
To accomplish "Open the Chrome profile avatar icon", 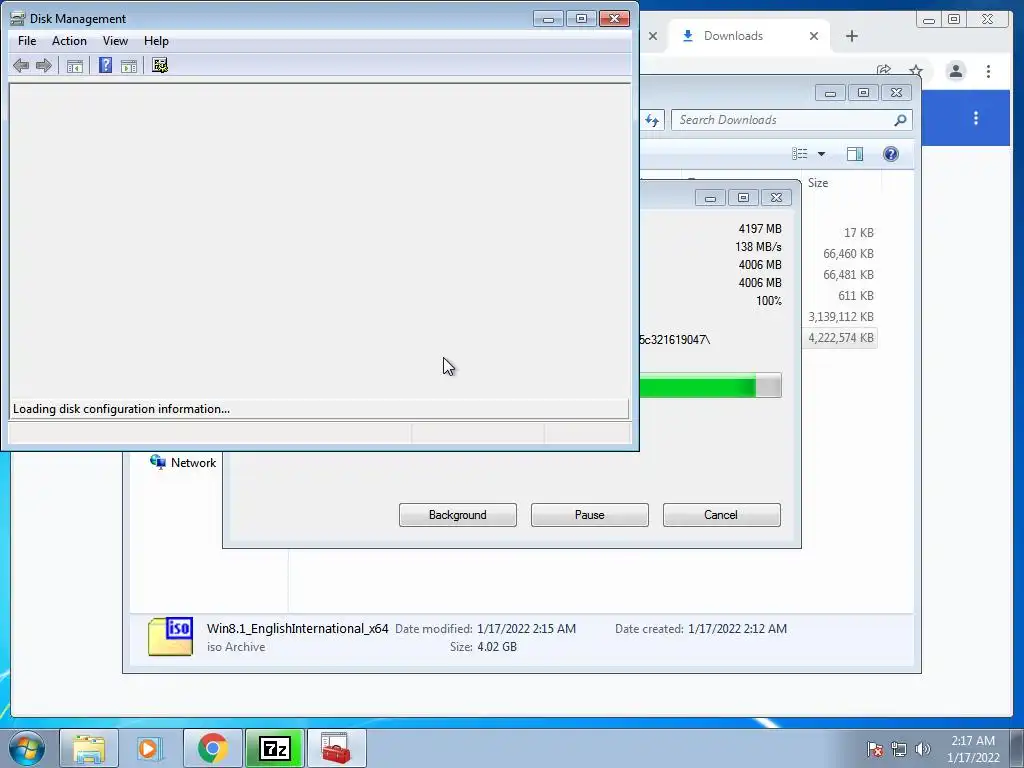I will pos(955,71).
